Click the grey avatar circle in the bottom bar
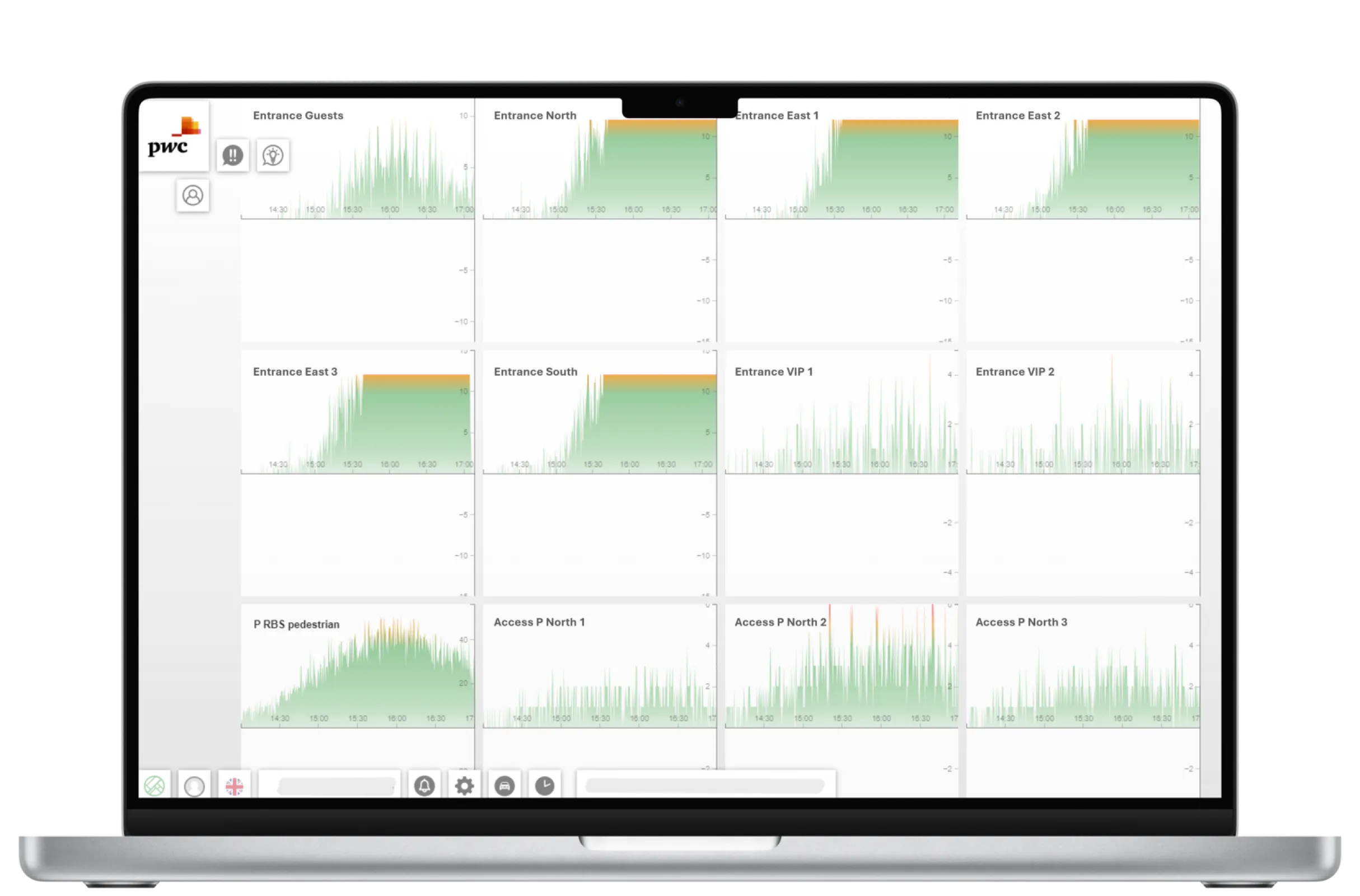Screen dimensions: 1360x896 coord(194,786)
